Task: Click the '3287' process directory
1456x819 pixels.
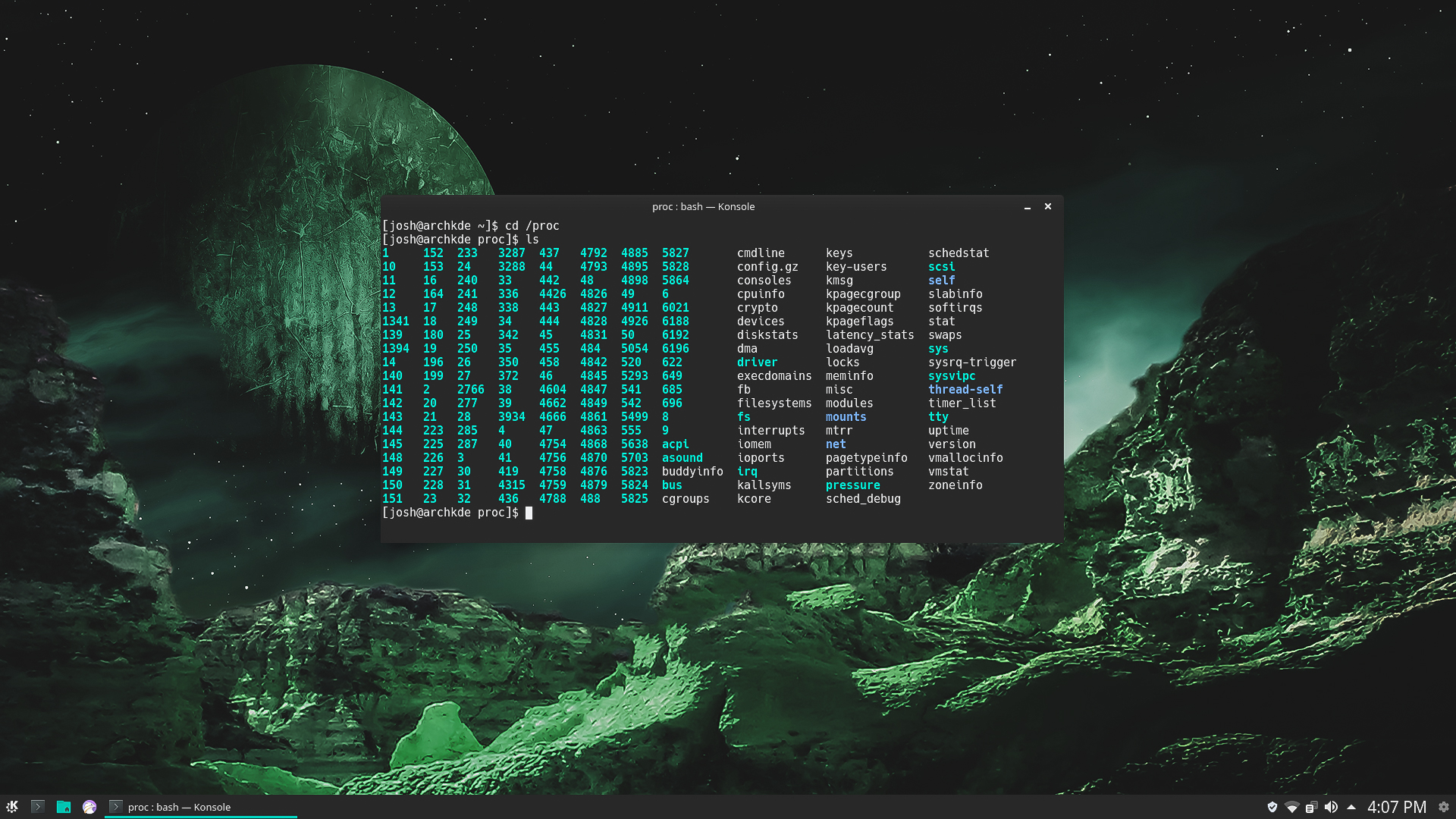Action: click(511, 253)
